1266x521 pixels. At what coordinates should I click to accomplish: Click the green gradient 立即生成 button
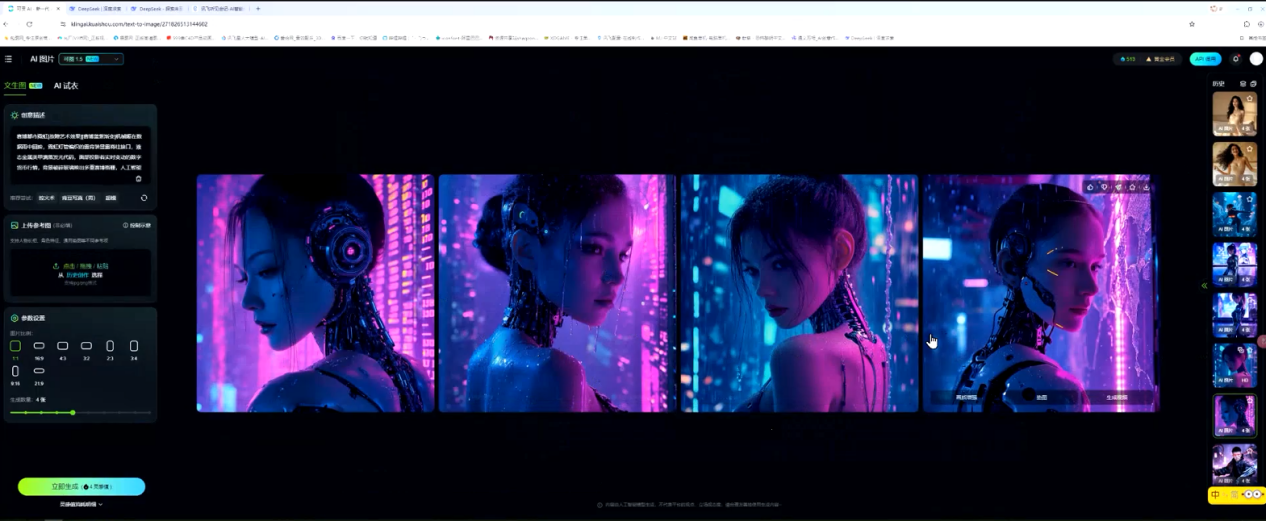click(x=81, y=487)
